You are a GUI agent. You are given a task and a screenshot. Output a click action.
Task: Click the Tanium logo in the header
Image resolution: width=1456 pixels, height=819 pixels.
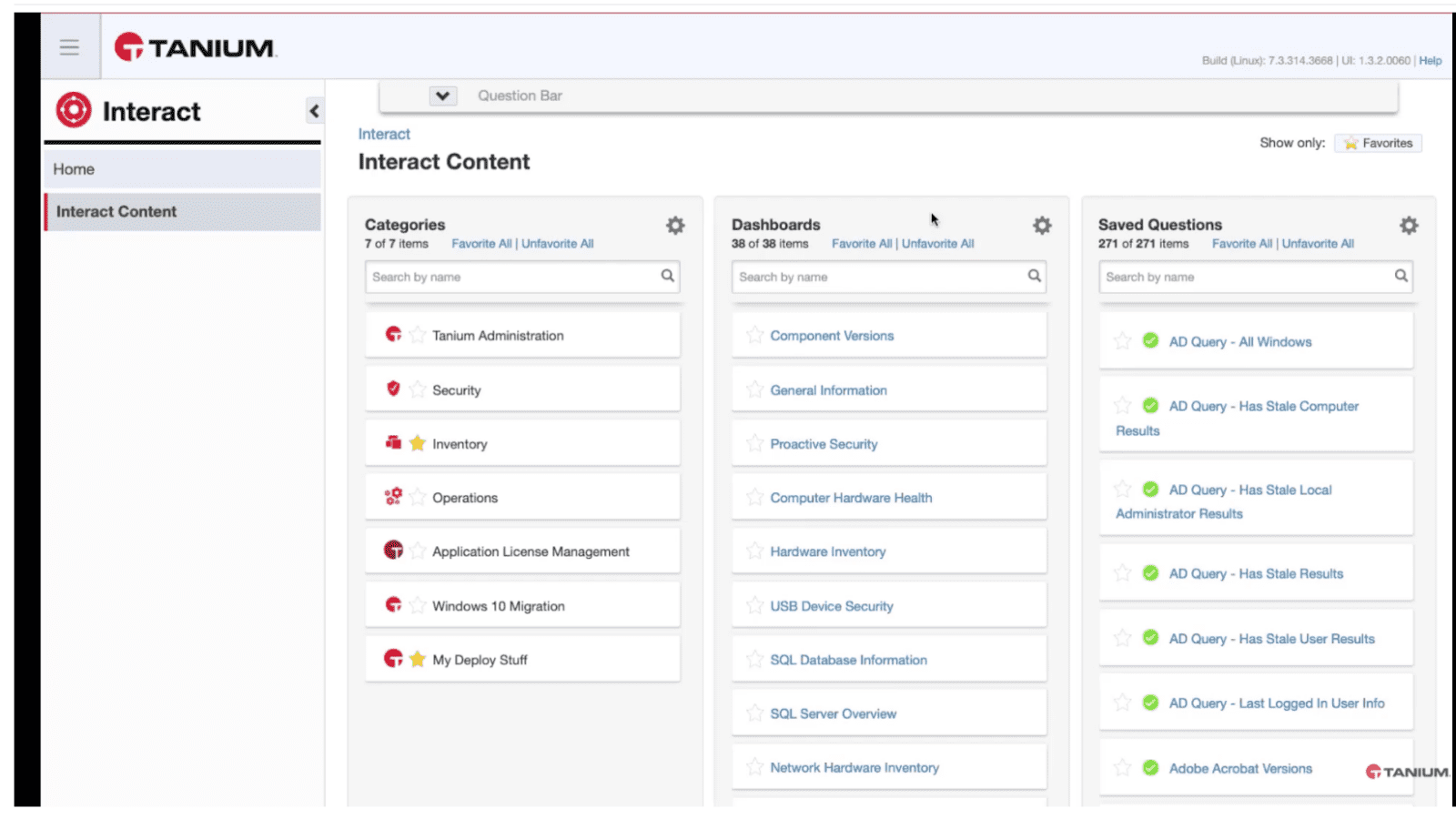tap(195, 47)
